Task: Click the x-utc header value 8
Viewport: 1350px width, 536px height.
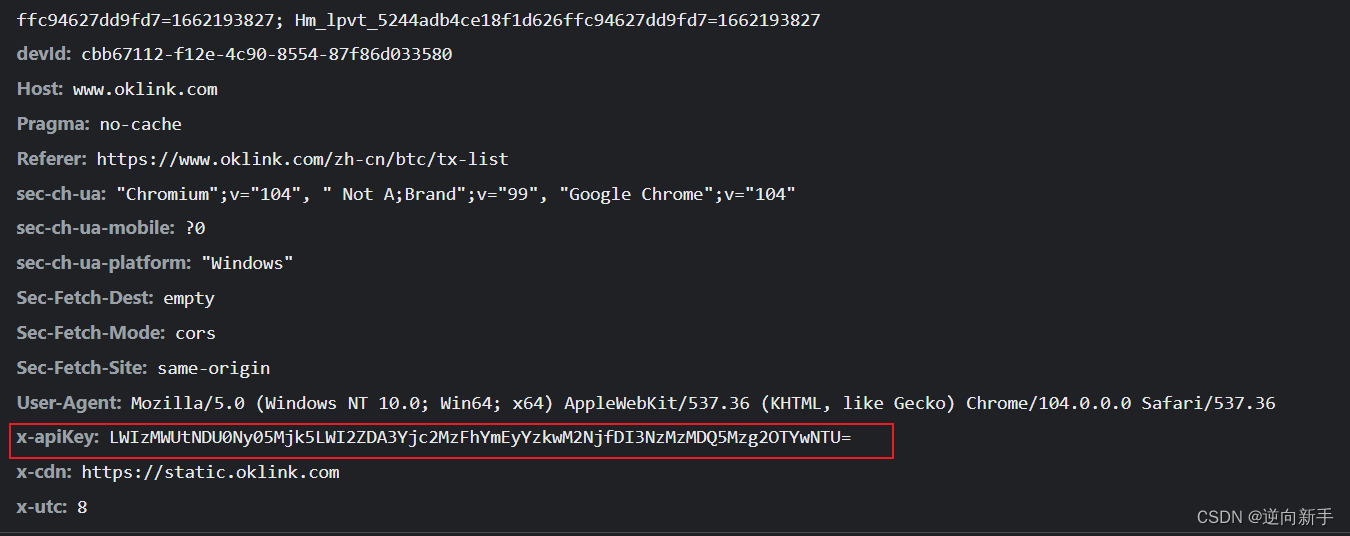Action: tap(82, 507)
